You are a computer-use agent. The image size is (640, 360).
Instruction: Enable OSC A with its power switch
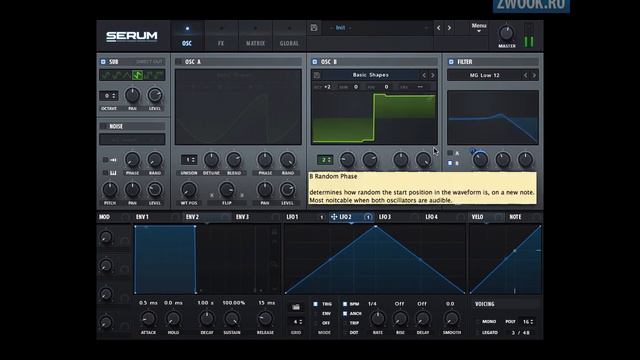[178, 62]
